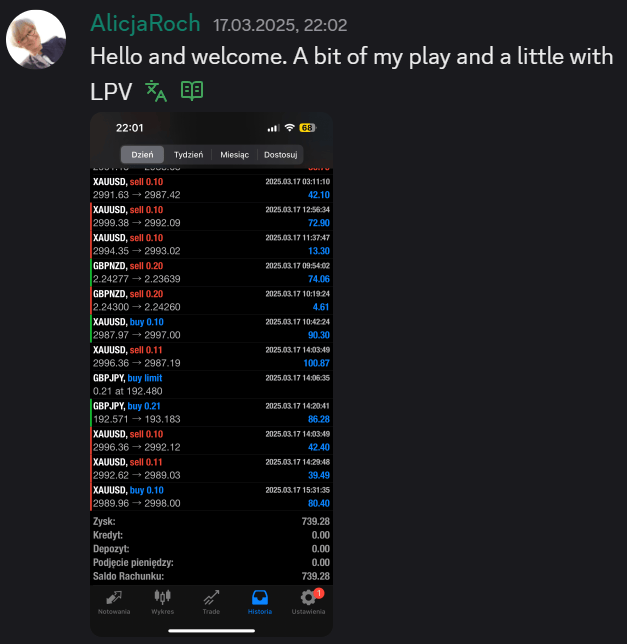Expand the GBPNZD sell 0.20 74.06 row
This screenshot has height=644, width=627.
[x=211, y=272]
